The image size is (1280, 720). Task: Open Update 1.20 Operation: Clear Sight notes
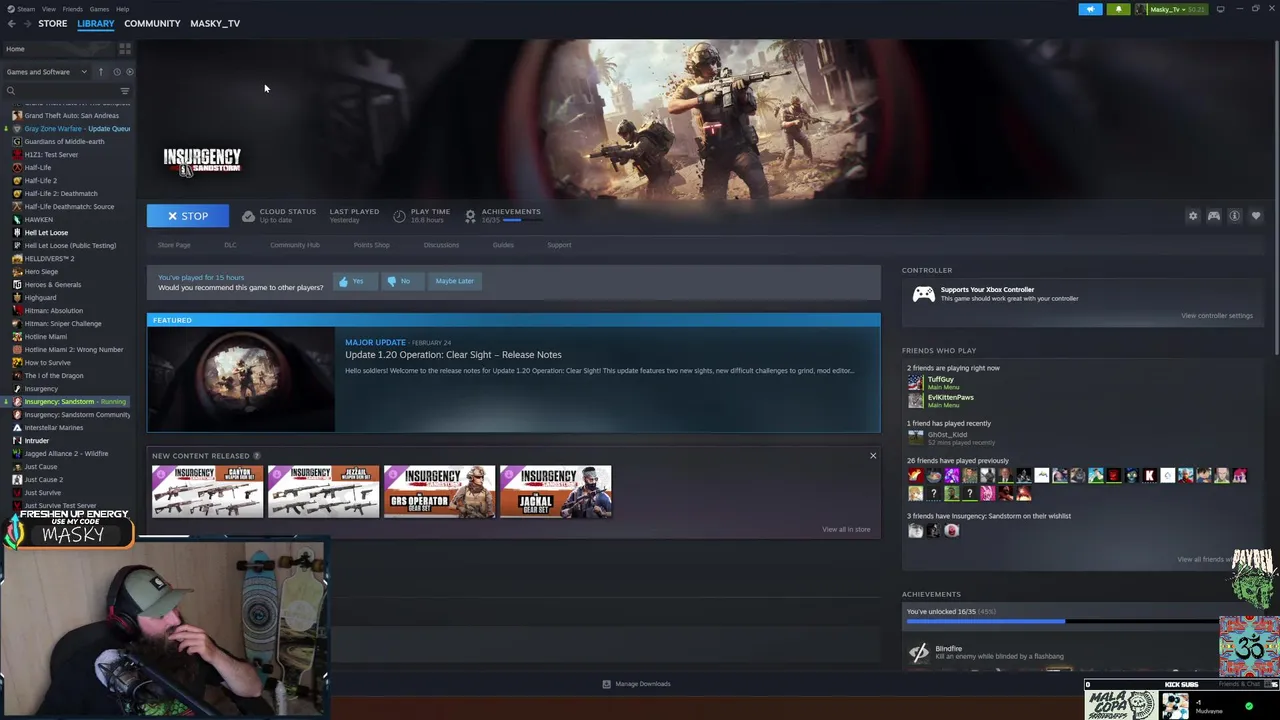[453, 355]
